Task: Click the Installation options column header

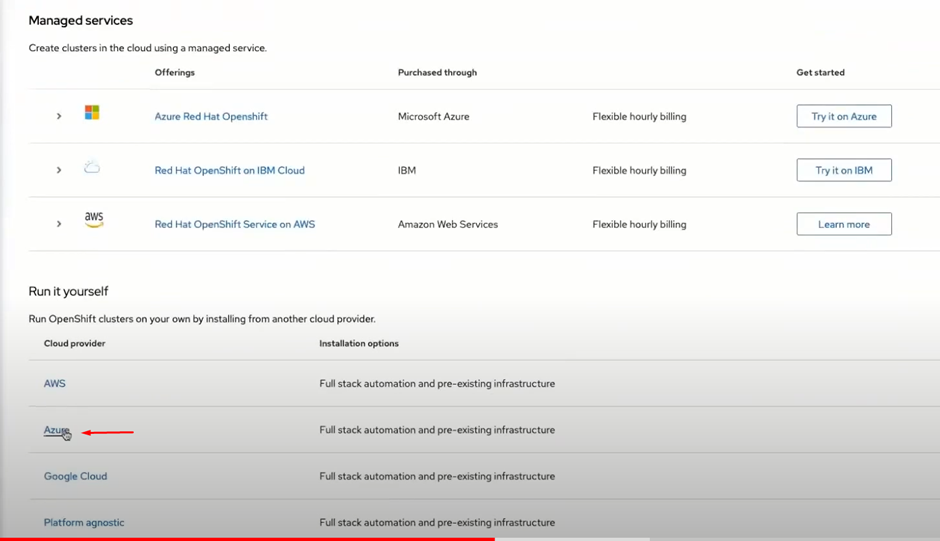Action: click(359, 344)
